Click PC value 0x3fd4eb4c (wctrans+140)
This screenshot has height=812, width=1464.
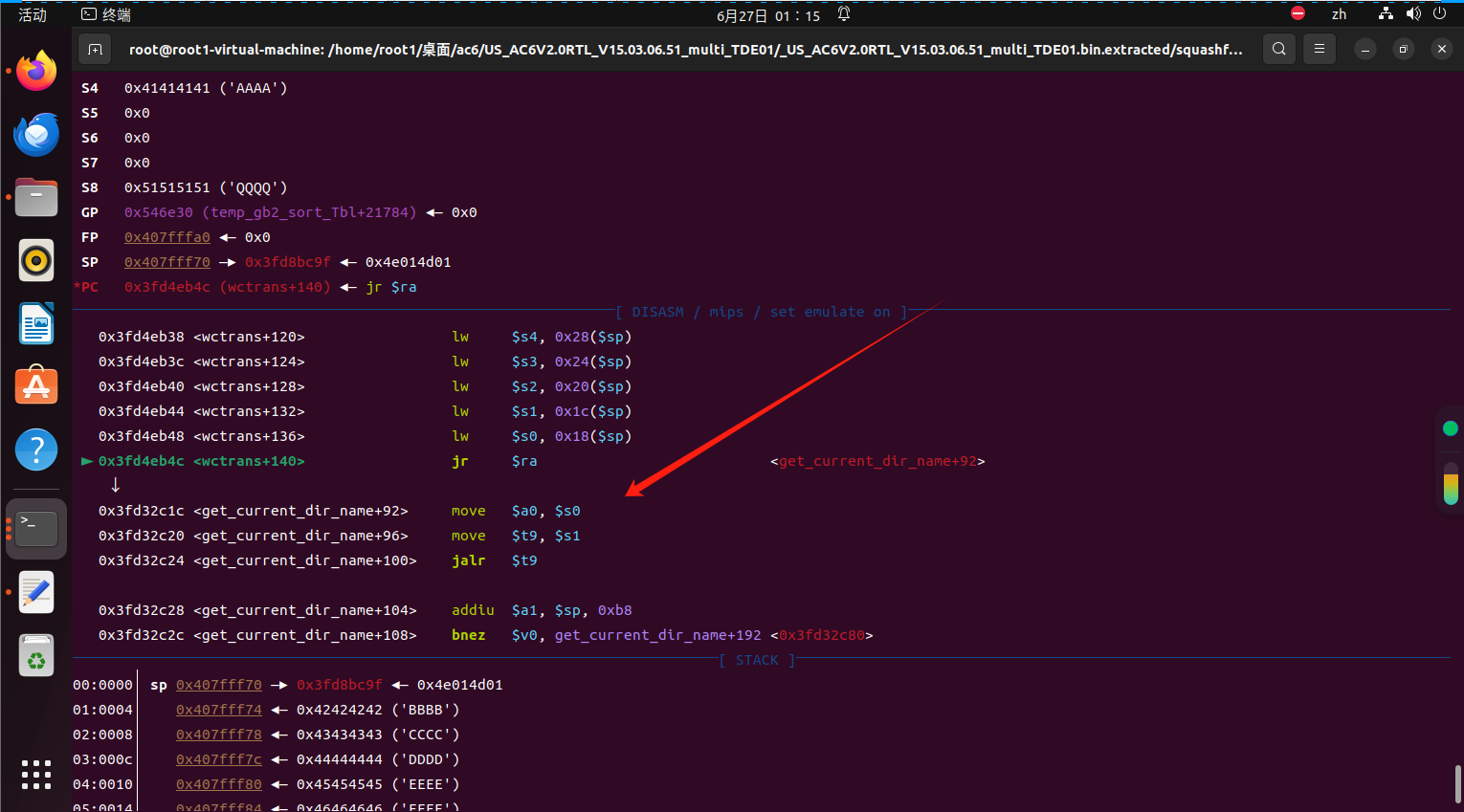pos(228,287)
